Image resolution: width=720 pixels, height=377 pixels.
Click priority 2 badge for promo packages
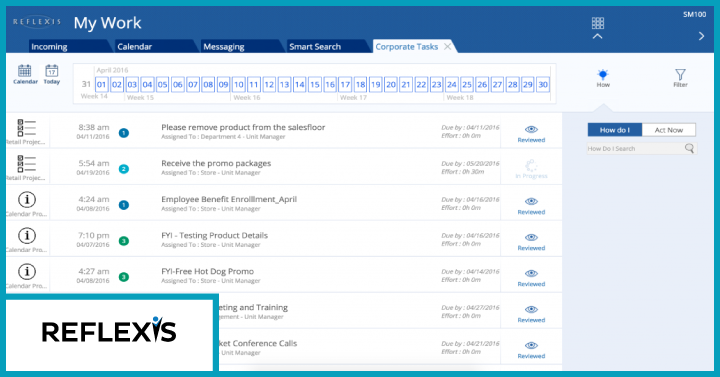(124, 169)
